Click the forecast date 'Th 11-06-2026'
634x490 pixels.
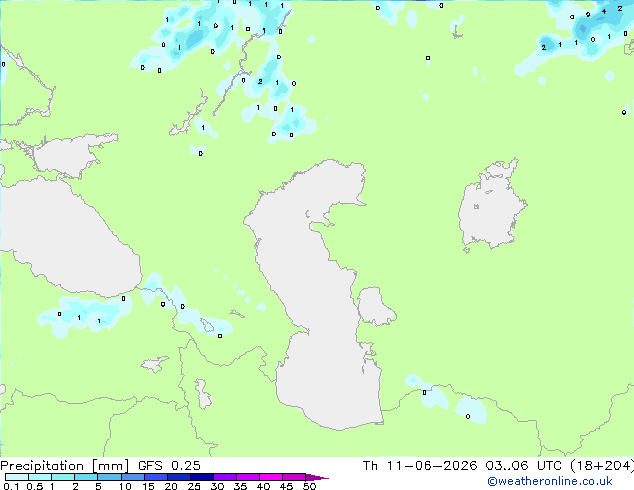tap(420, 466)
